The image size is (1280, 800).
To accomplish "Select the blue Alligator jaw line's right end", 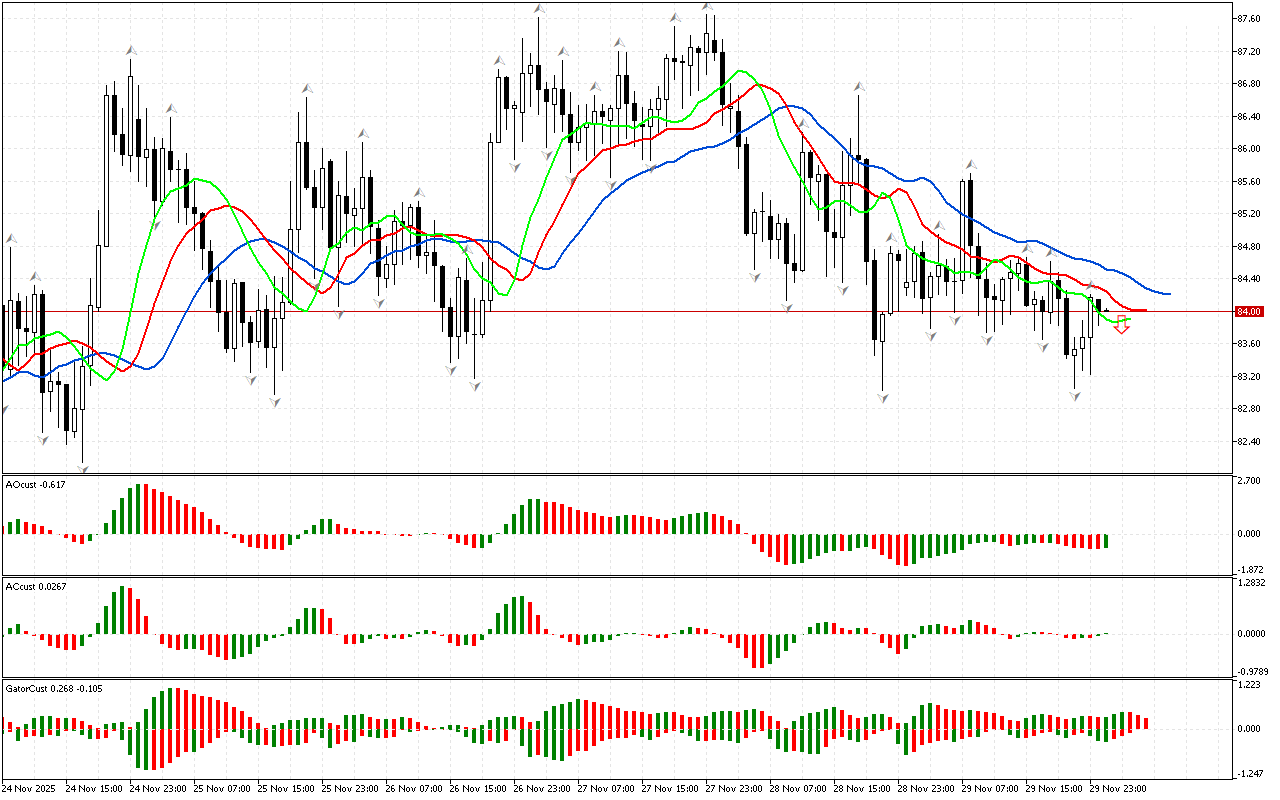I will click(1168, 294).
